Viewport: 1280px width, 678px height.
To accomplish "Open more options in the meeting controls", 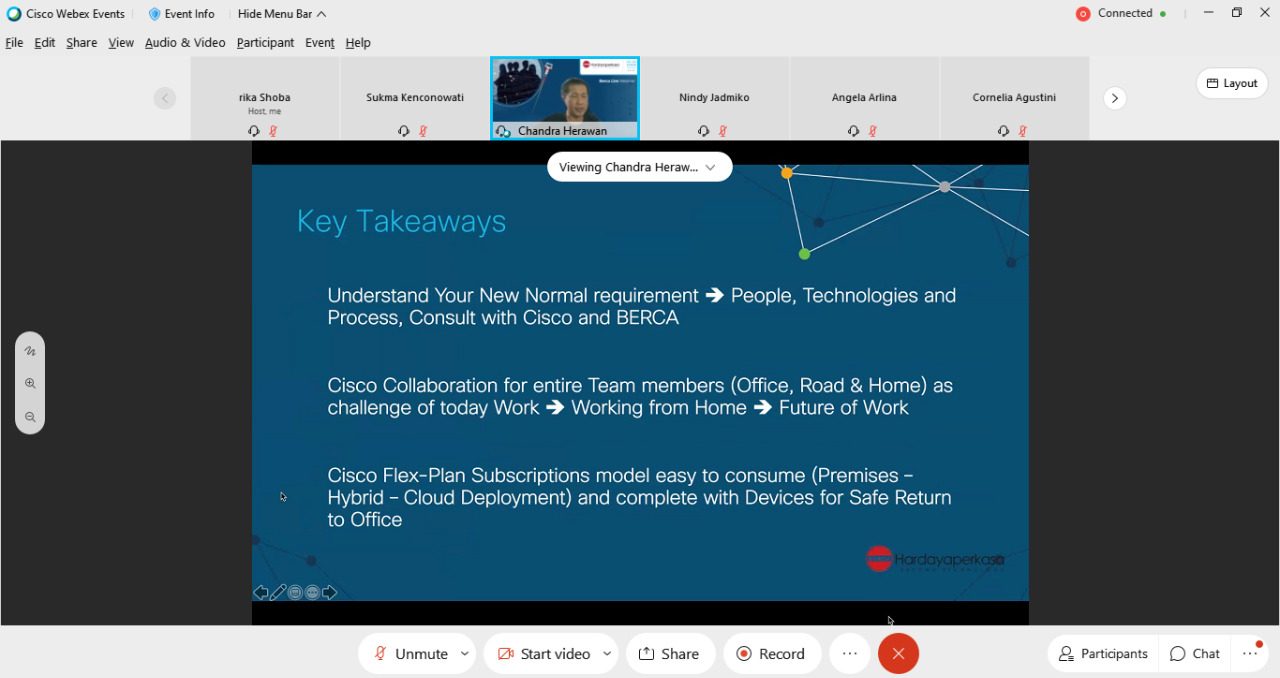I will (x=850, y=654).
